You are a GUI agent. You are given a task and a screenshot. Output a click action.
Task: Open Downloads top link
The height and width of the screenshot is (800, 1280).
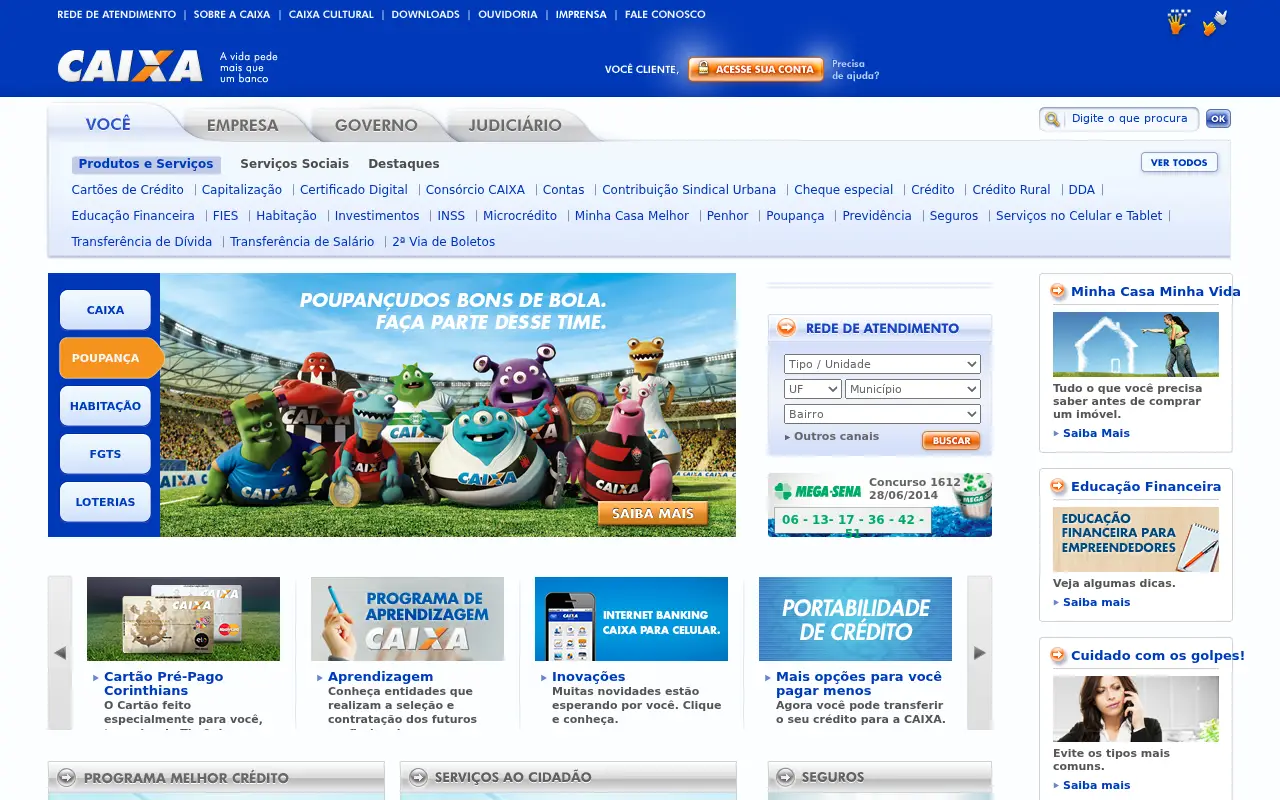(426, 14)
